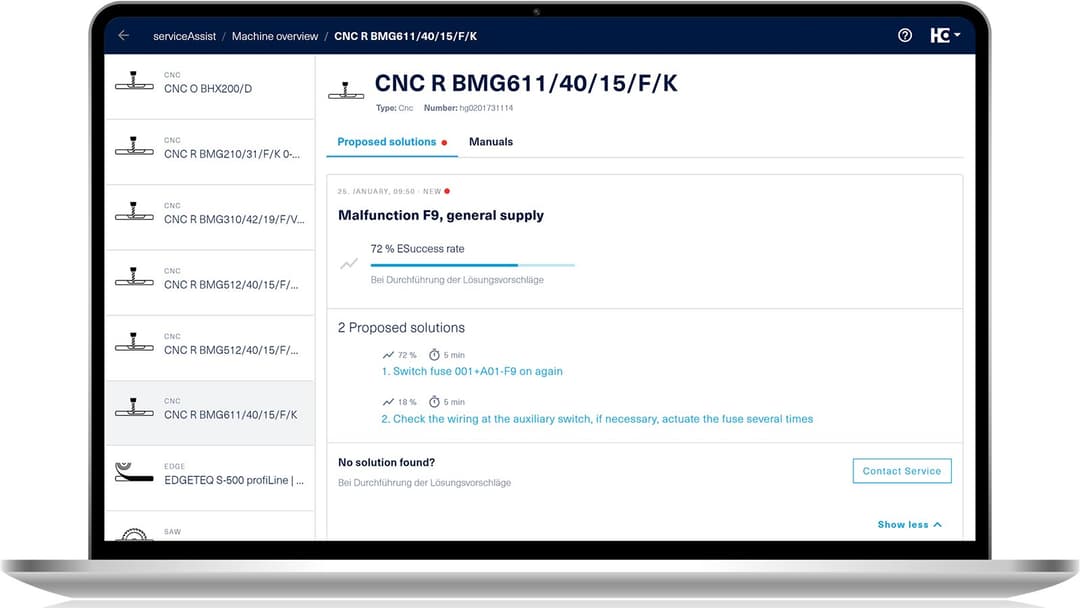
Task: Open the Malfunction F9, general supply heading
Action: tap(441, 216)
